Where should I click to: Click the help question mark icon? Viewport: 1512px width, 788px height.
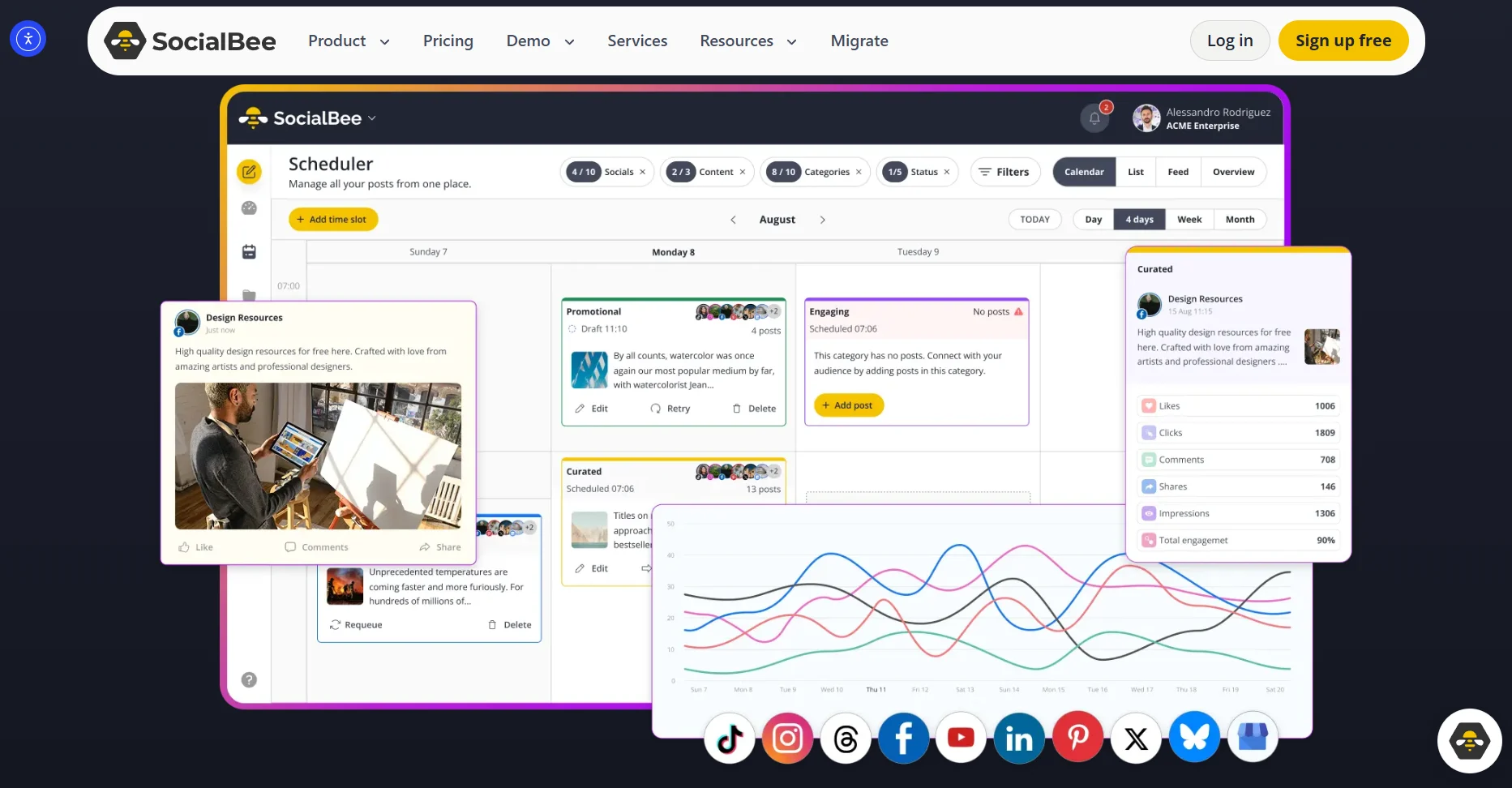tap(249, 679)
